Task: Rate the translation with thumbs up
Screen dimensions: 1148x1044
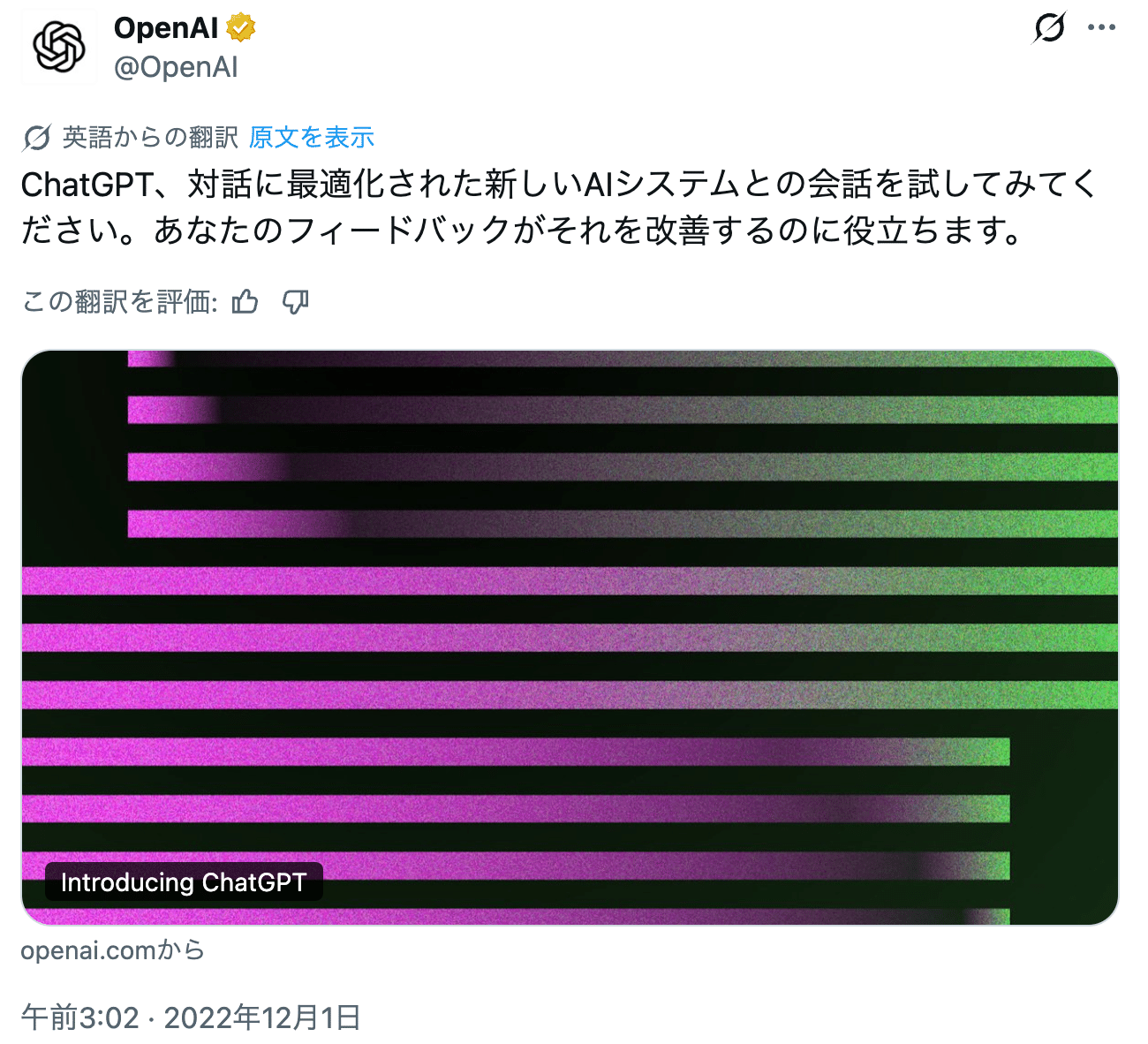Action: point(245,303)
